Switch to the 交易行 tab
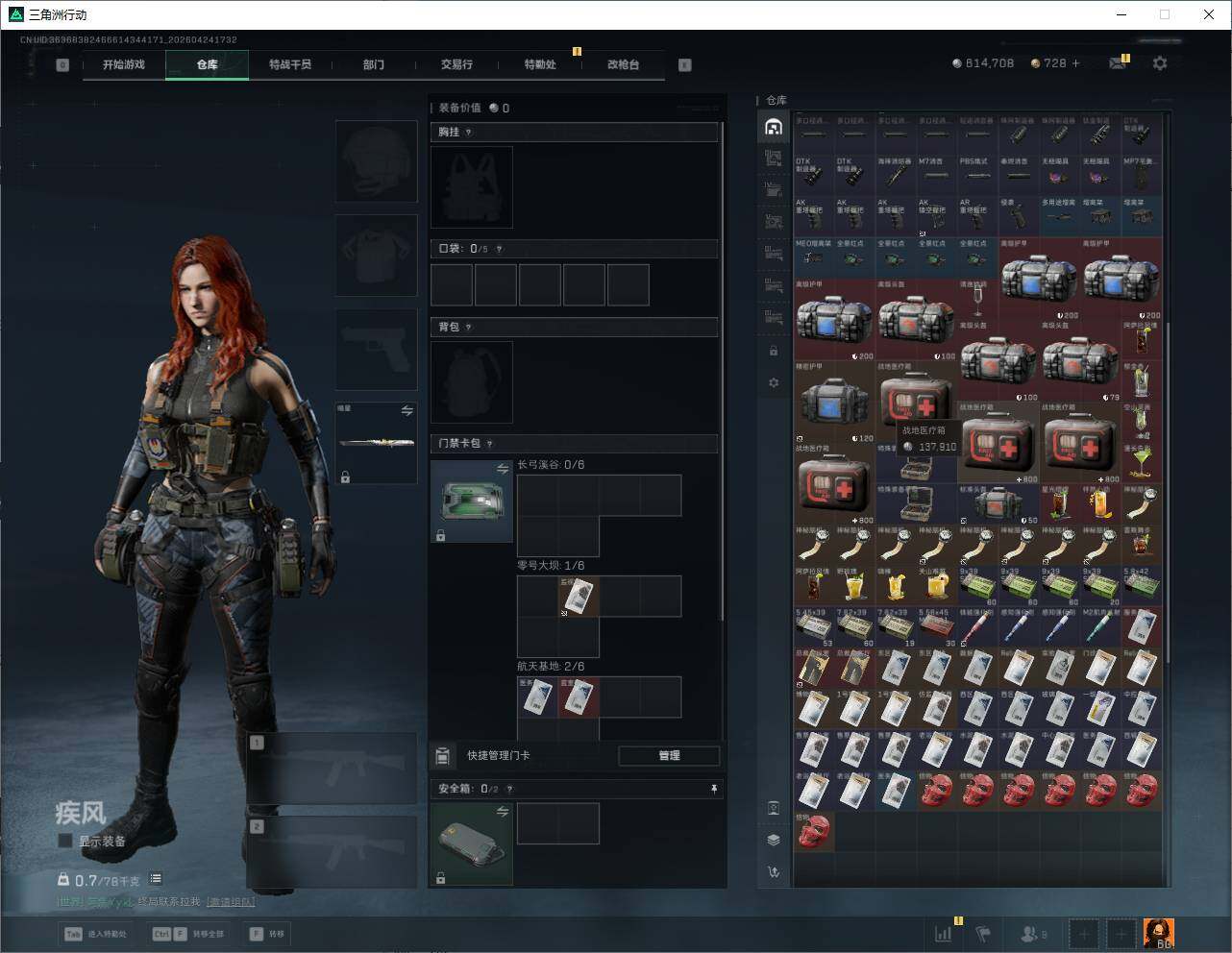The width and height of the screenshot is (1232, 953). pyautogui.click(x=456, y=64)
